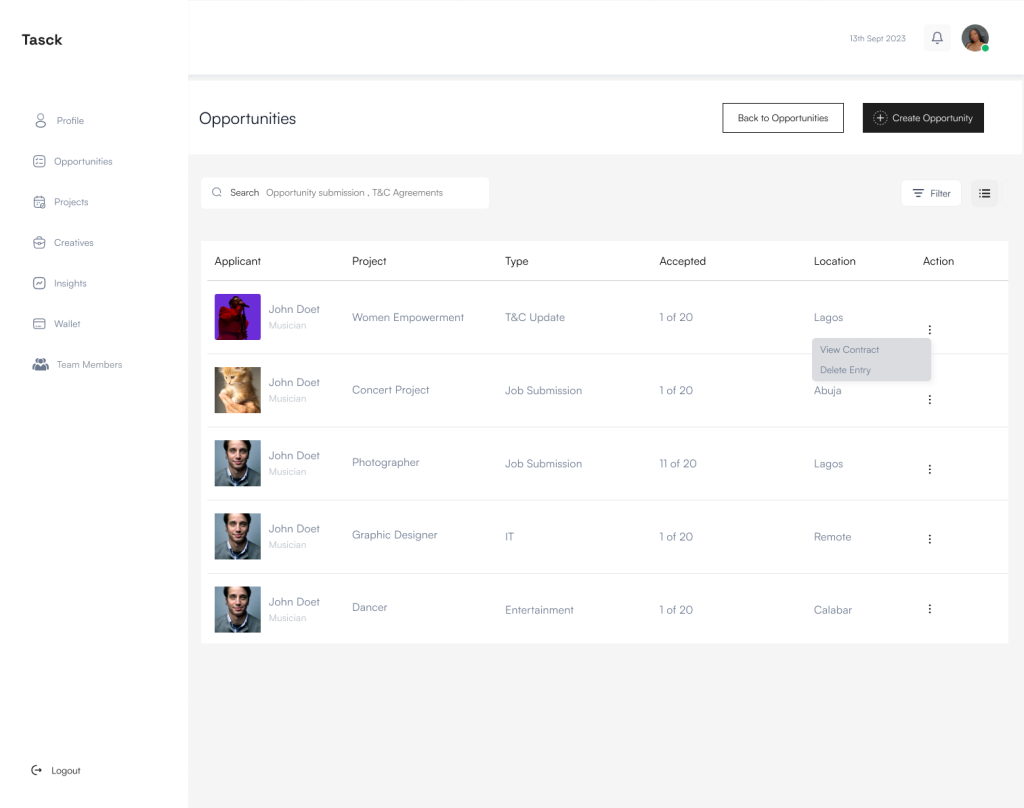This screenshot has width=1024, height=808.
Task: Expand three-dot menu for Dancer row
Action: [x=930, y=609]
